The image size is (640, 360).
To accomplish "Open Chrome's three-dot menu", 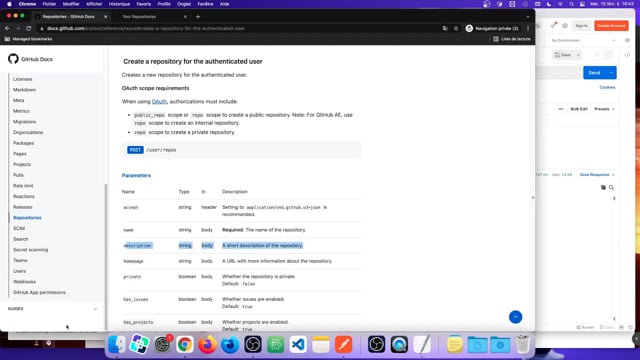I will tap(528, 28).
